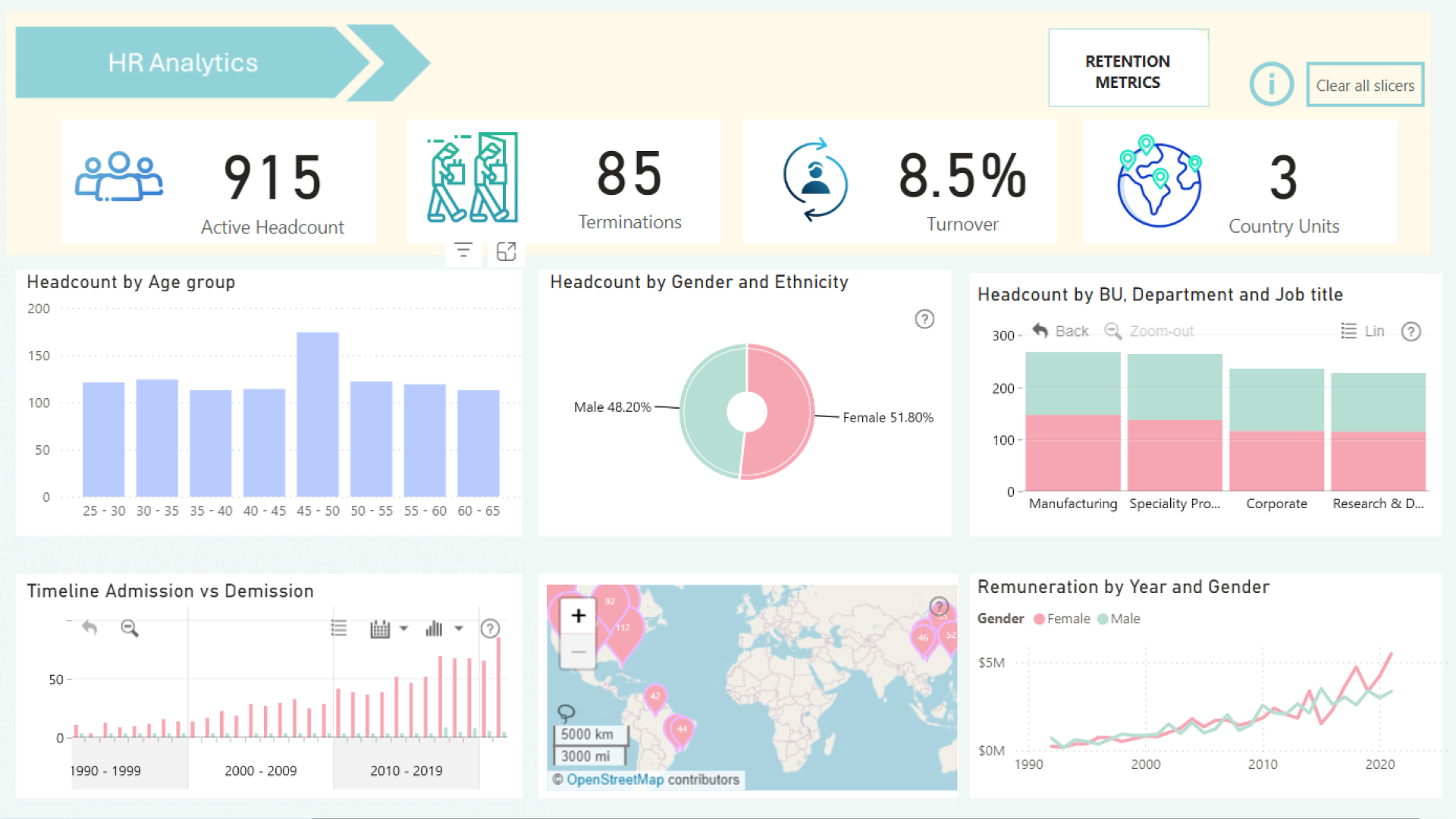Toggle the Lin scale option in BU chart
1456x819 pixels.
coord(1363,331)
